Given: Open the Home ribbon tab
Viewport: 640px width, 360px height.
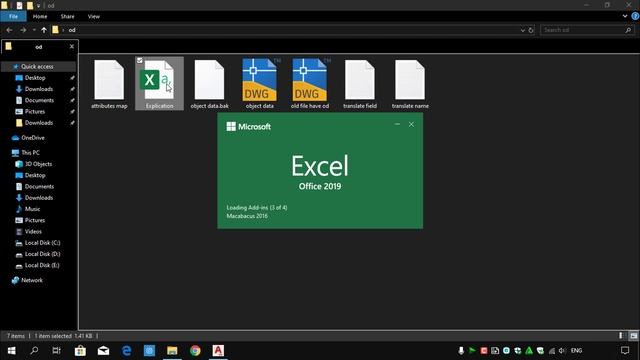Looking at the screenshot, I should click(x=40, y=16).
